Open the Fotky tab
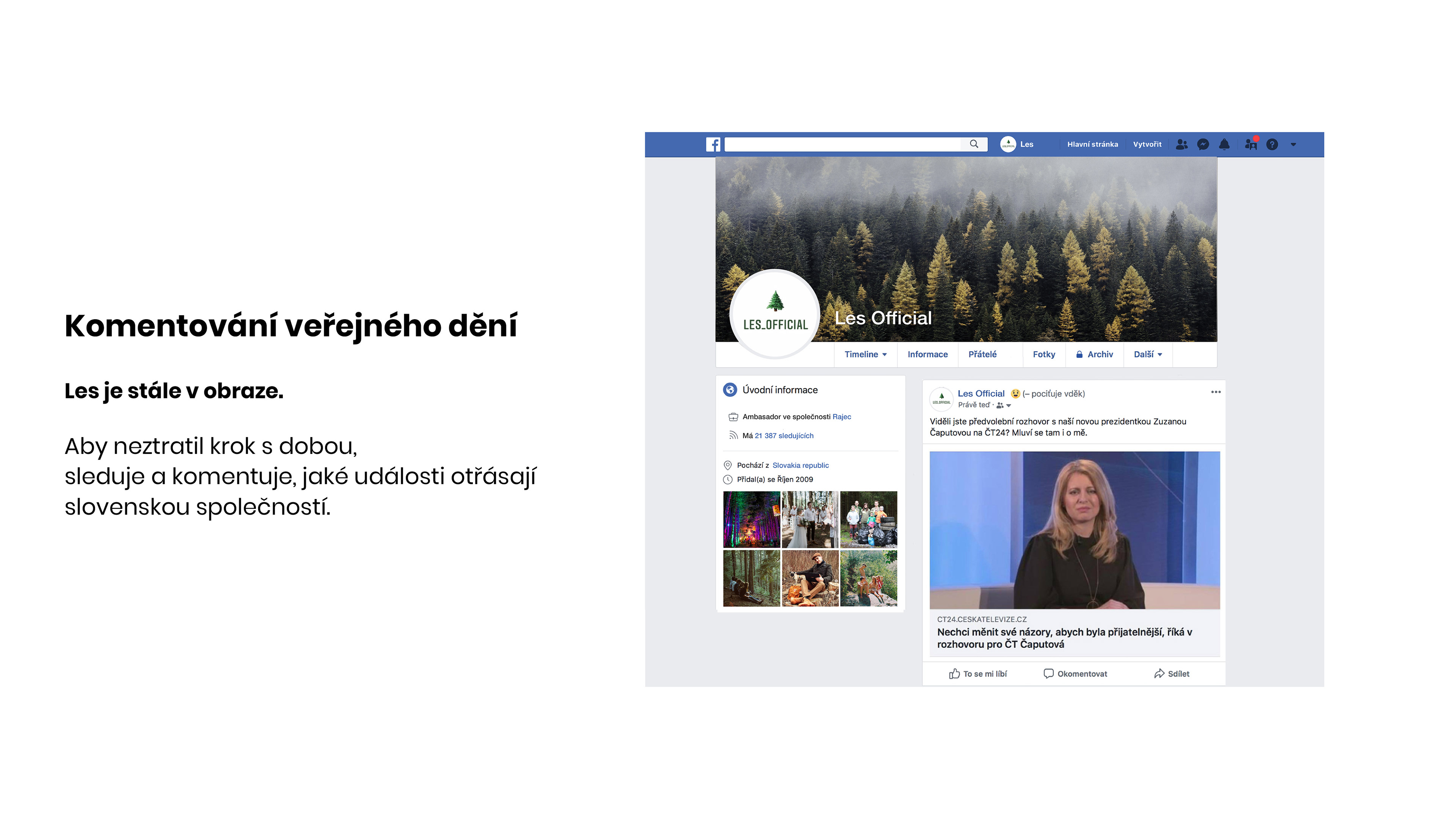 1043,355
